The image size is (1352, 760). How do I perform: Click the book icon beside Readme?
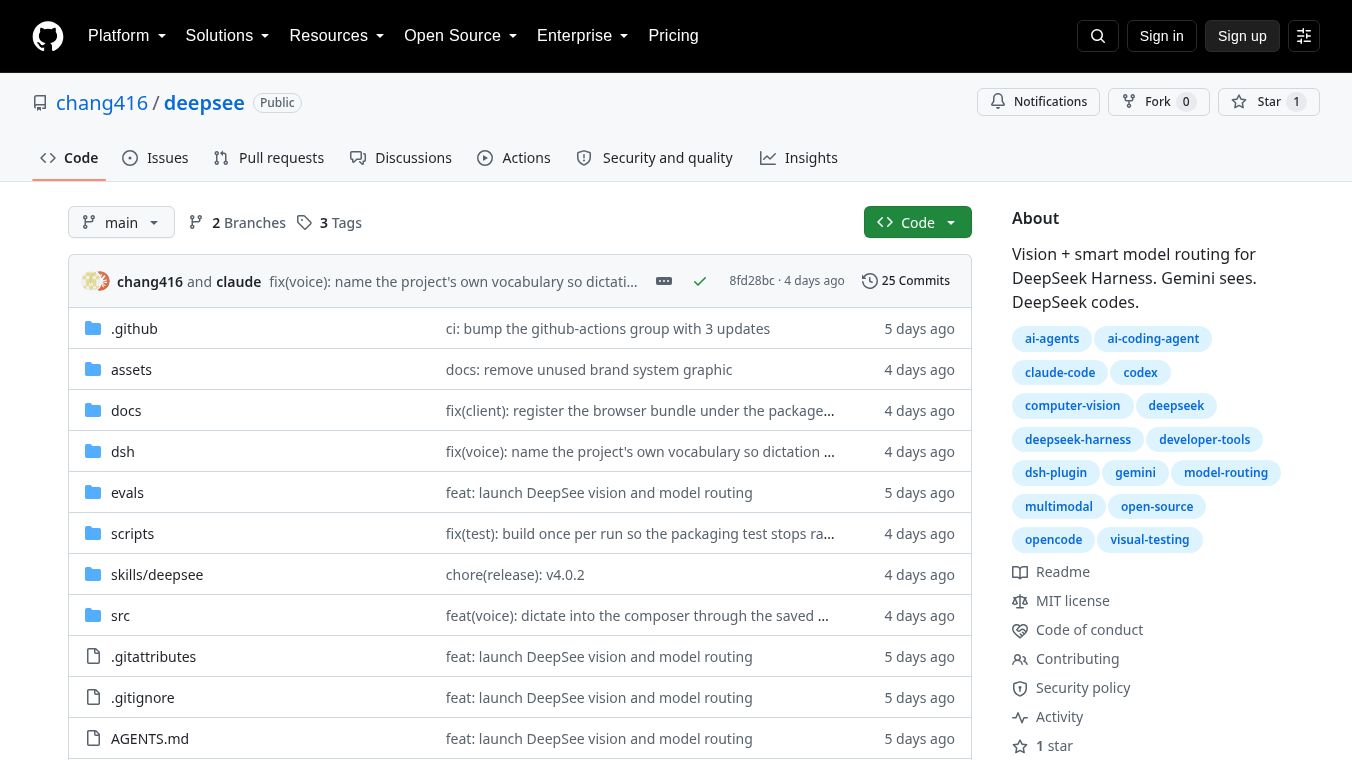click(1020, 572)
